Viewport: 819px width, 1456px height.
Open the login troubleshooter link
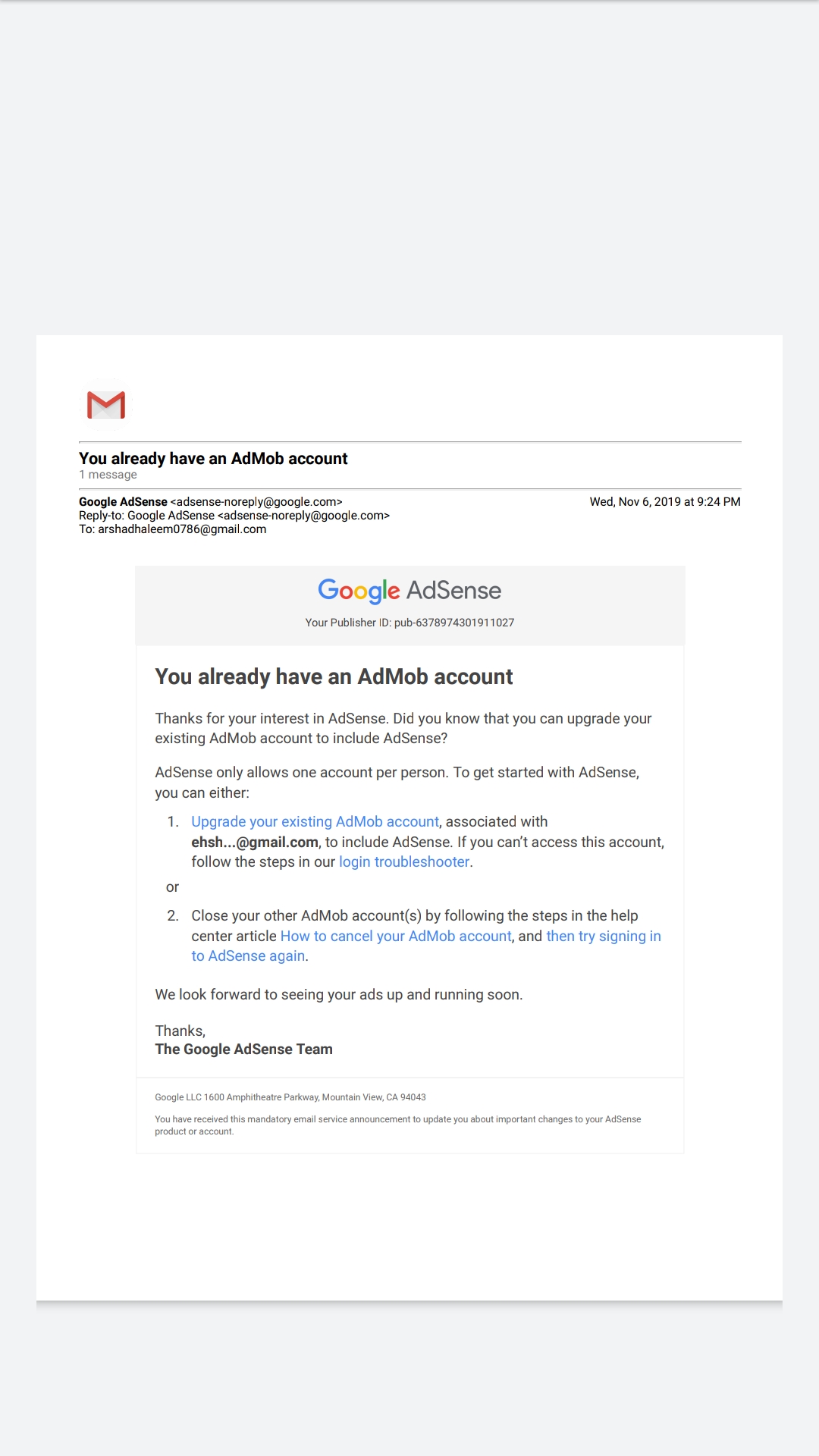pyautogui.click(x=404, y=861)
